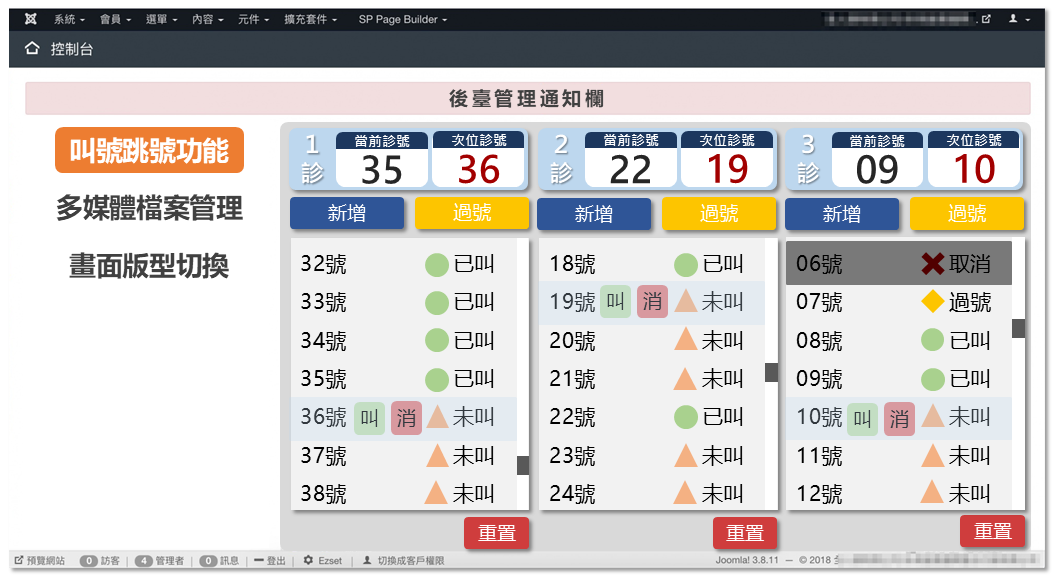Select 多媒體檔案管理 tab
This screenshot has width=1057, height=581.
coord(150,208)
